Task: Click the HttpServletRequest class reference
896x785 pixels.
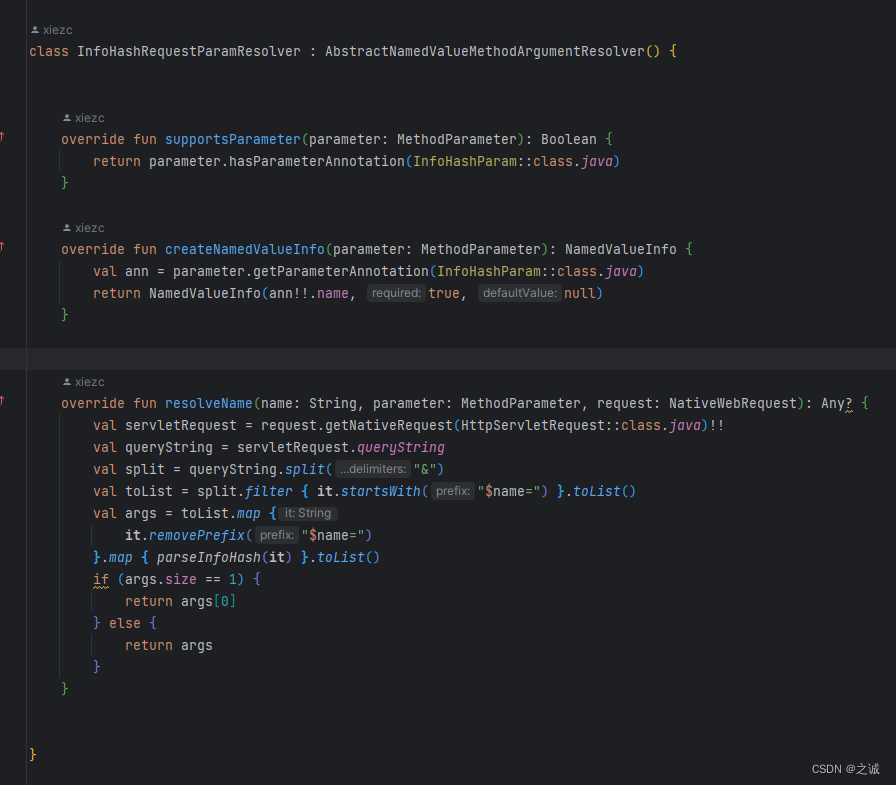Action: pyautogui.click(x=533, y=426)
